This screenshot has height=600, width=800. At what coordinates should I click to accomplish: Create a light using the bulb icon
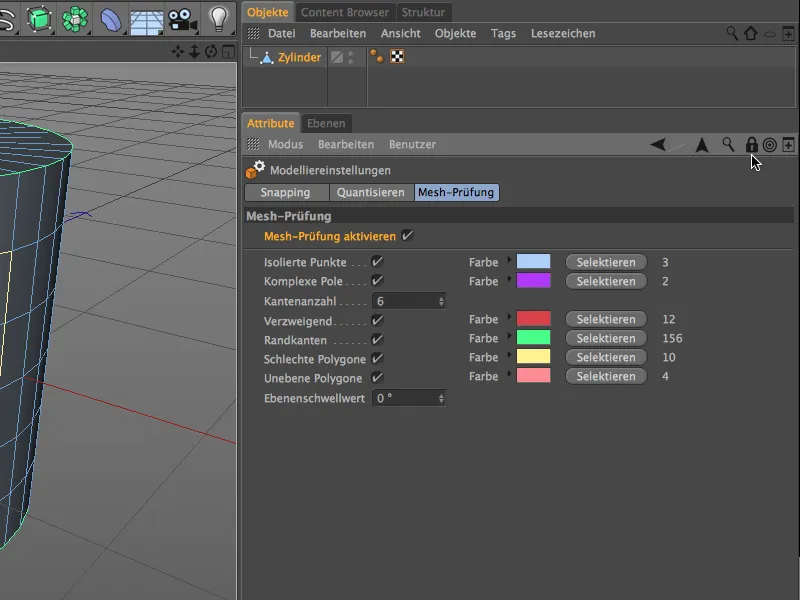tap(219, 18)
